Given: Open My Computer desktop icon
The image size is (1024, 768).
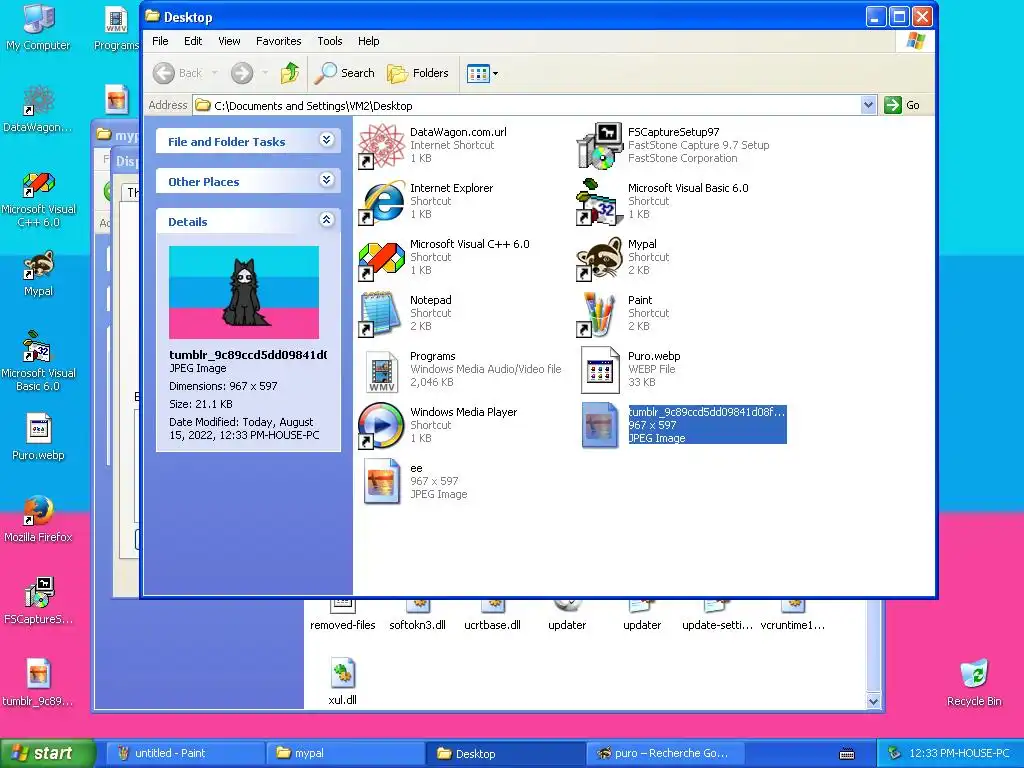Looking at the screenshot, I should pyautogui.click(x=38, y=27).
